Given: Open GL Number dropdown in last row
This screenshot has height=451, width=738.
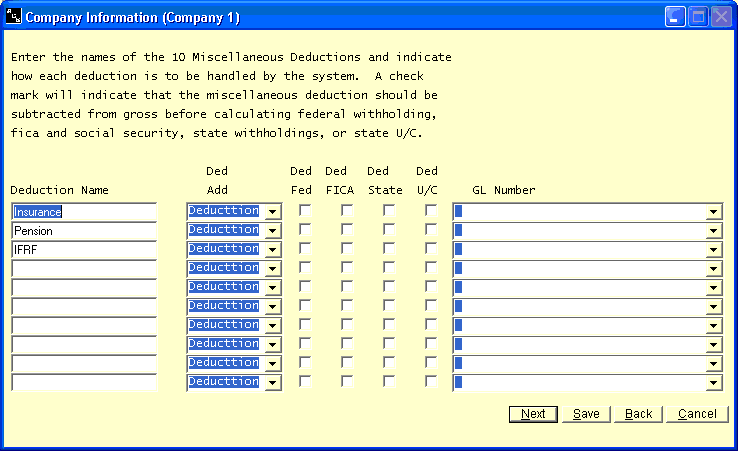Looking at the screenshot, I should [x=713, y=383].
